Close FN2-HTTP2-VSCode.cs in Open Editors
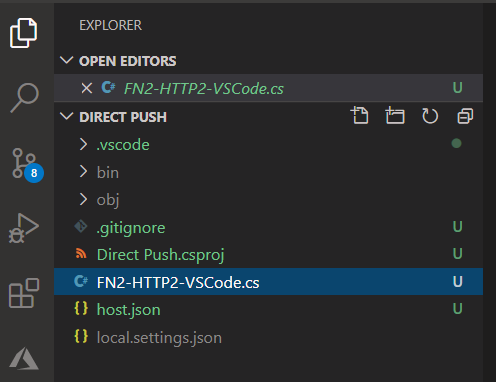 87,88
